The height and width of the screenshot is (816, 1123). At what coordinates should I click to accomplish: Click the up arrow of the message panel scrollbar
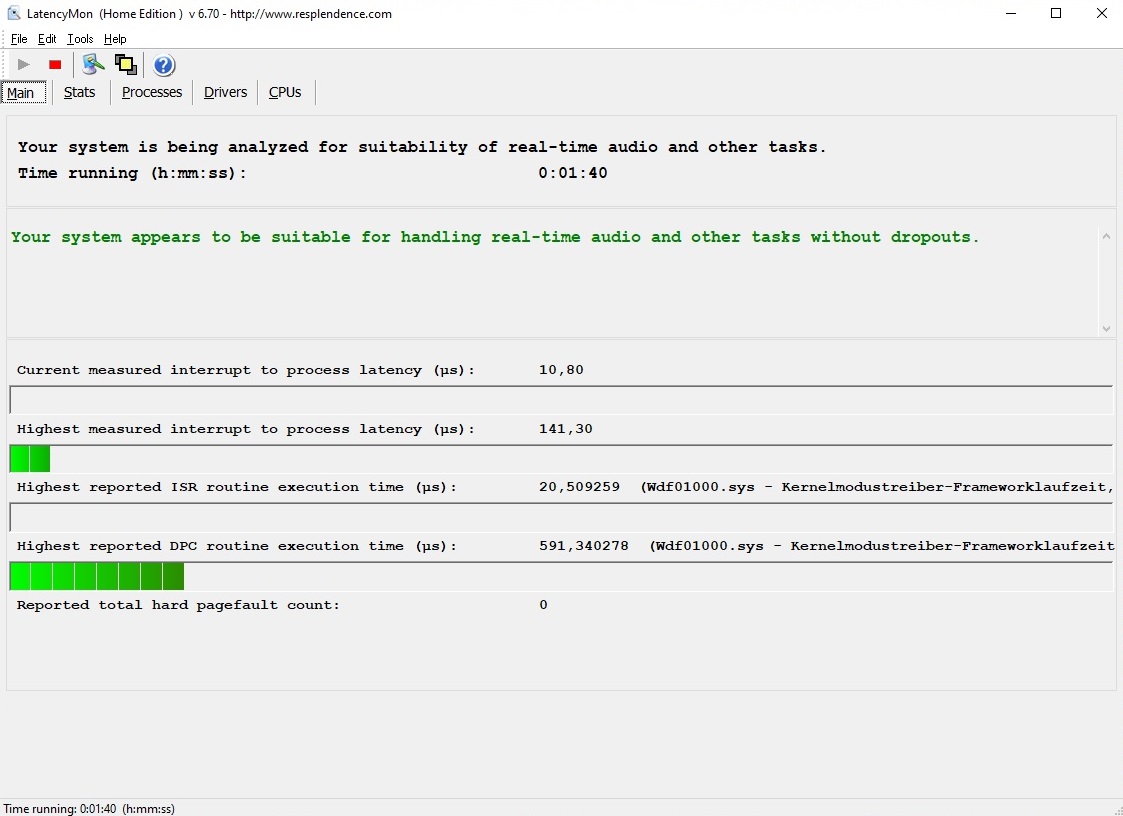point(1107,236)
